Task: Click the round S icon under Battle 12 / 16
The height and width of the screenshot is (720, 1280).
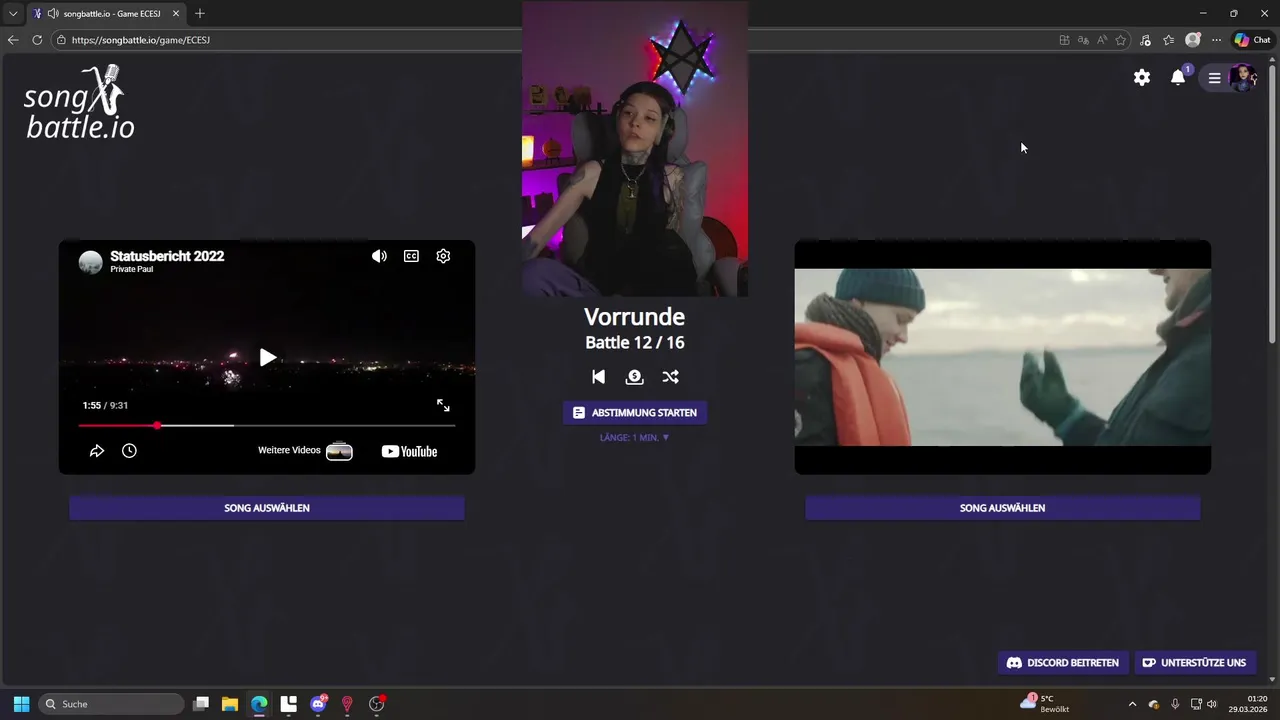Action: point(634,377)
